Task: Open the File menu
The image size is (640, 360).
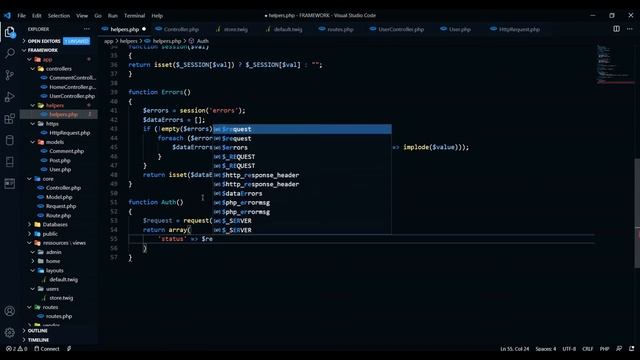Action: [x=21, y=16]
